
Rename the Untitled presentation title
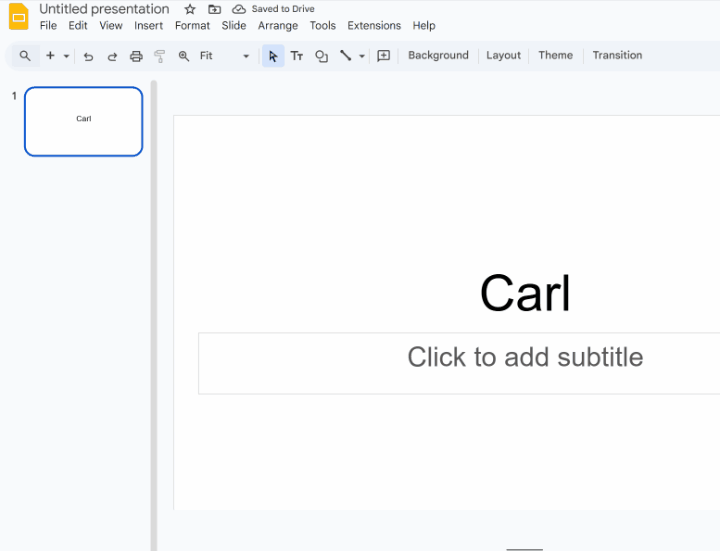click(x=104, y=9)
